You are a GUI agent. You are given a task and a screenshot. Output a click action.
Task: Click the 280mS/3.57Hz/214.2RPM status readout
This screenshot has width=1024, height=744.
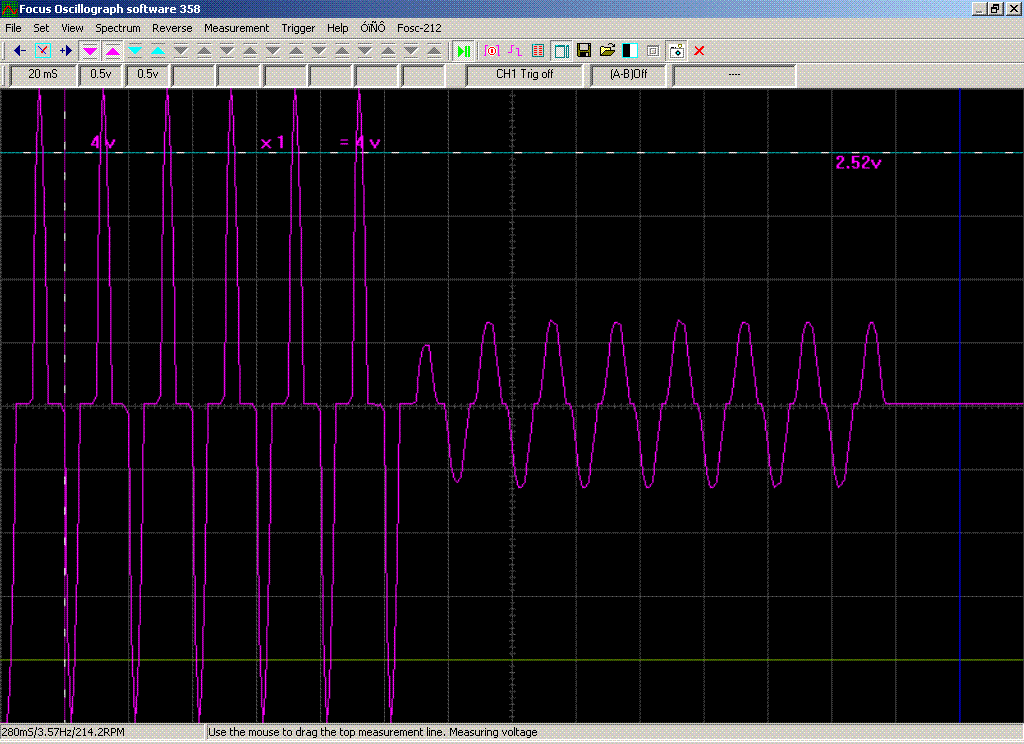coord(63,732)
